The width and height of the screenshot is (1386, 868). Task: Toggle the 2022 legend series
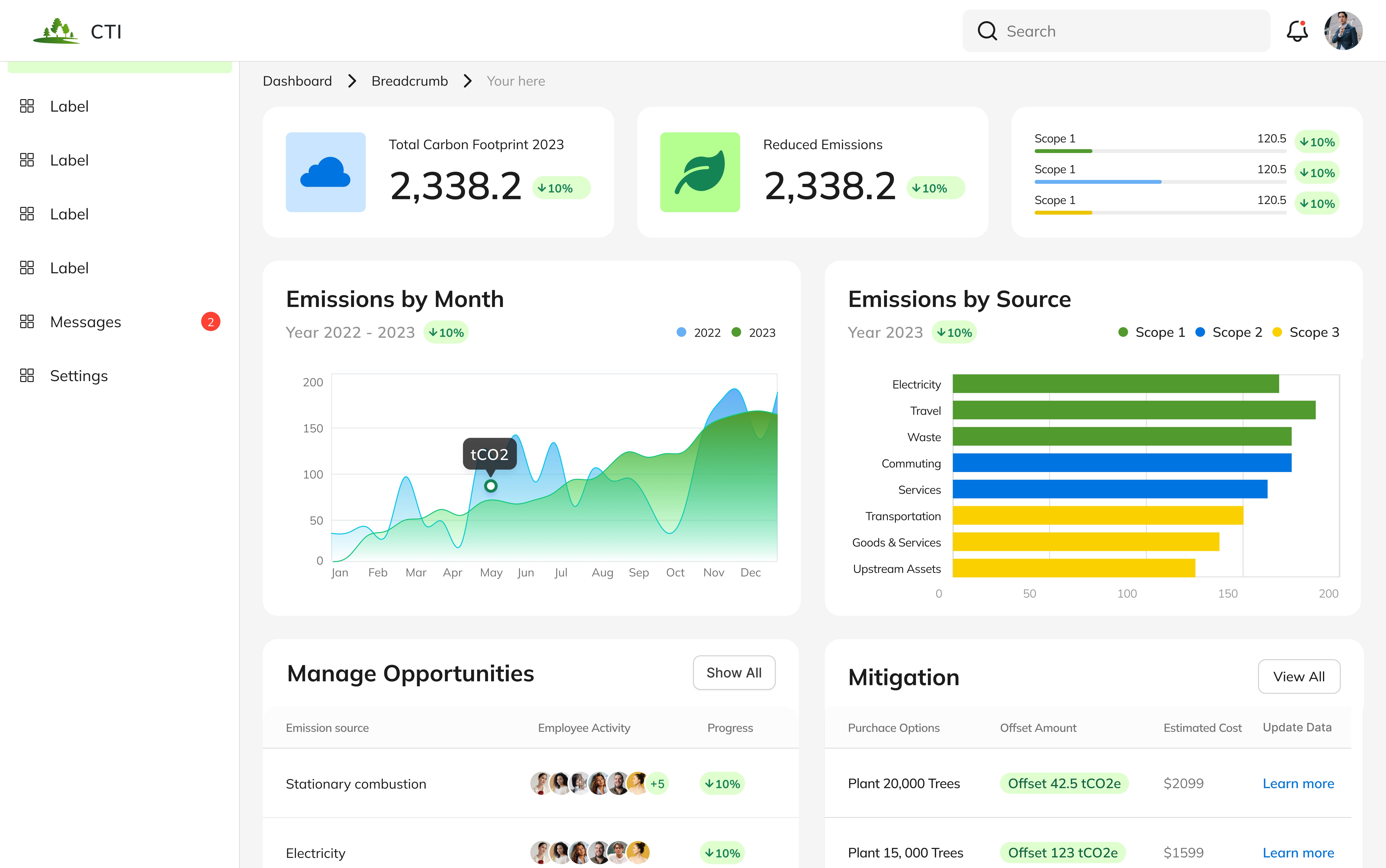(x=699, y=332)
